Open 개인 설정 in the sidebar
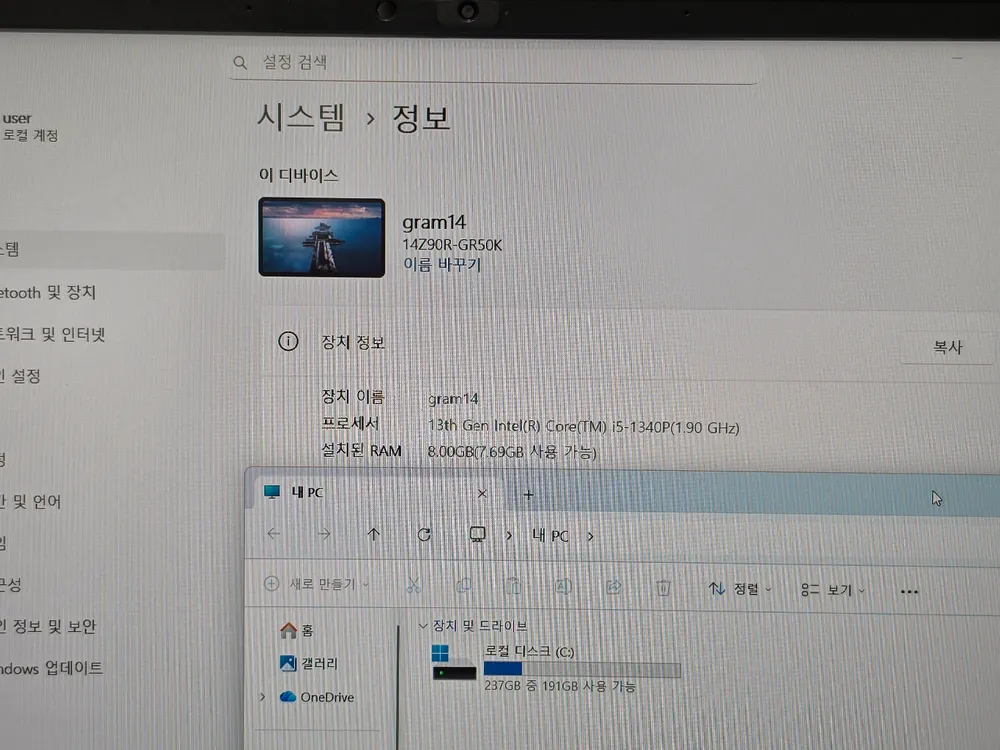Viewport: 1000px width, 750px height. pyautogui.click(x=20, y=376)
